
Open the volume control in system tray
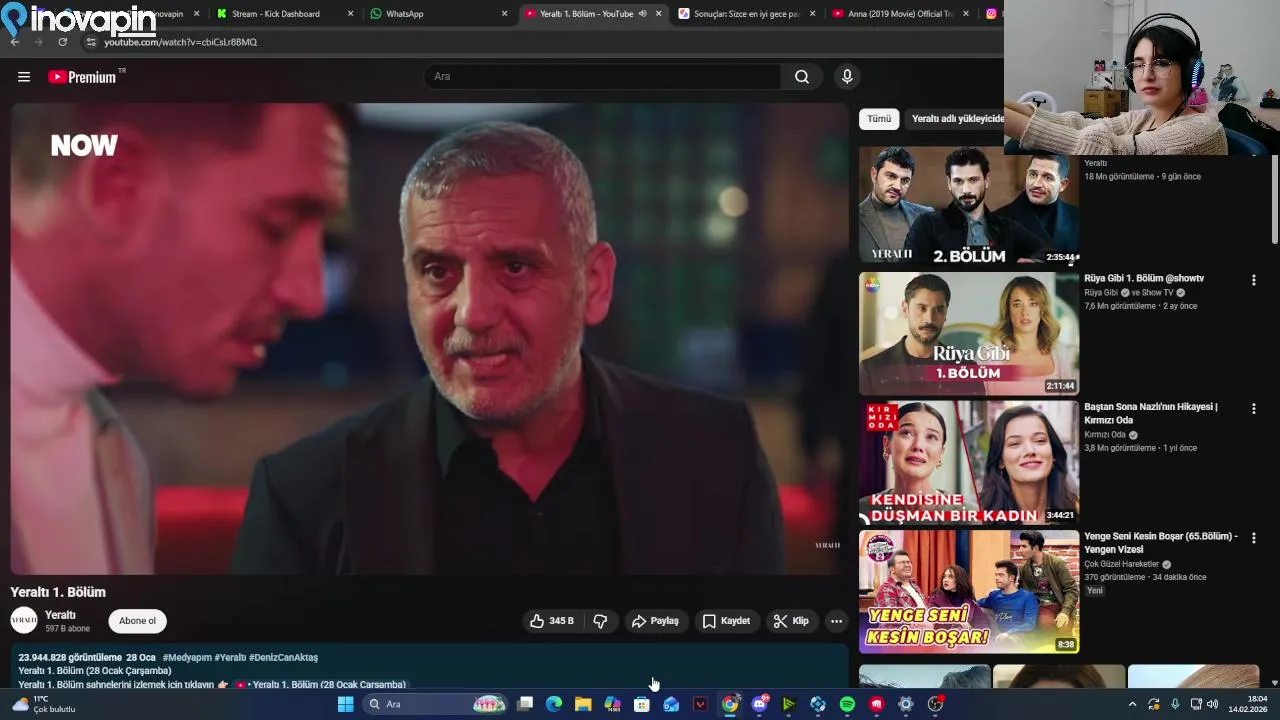(x=1212, y=704)
